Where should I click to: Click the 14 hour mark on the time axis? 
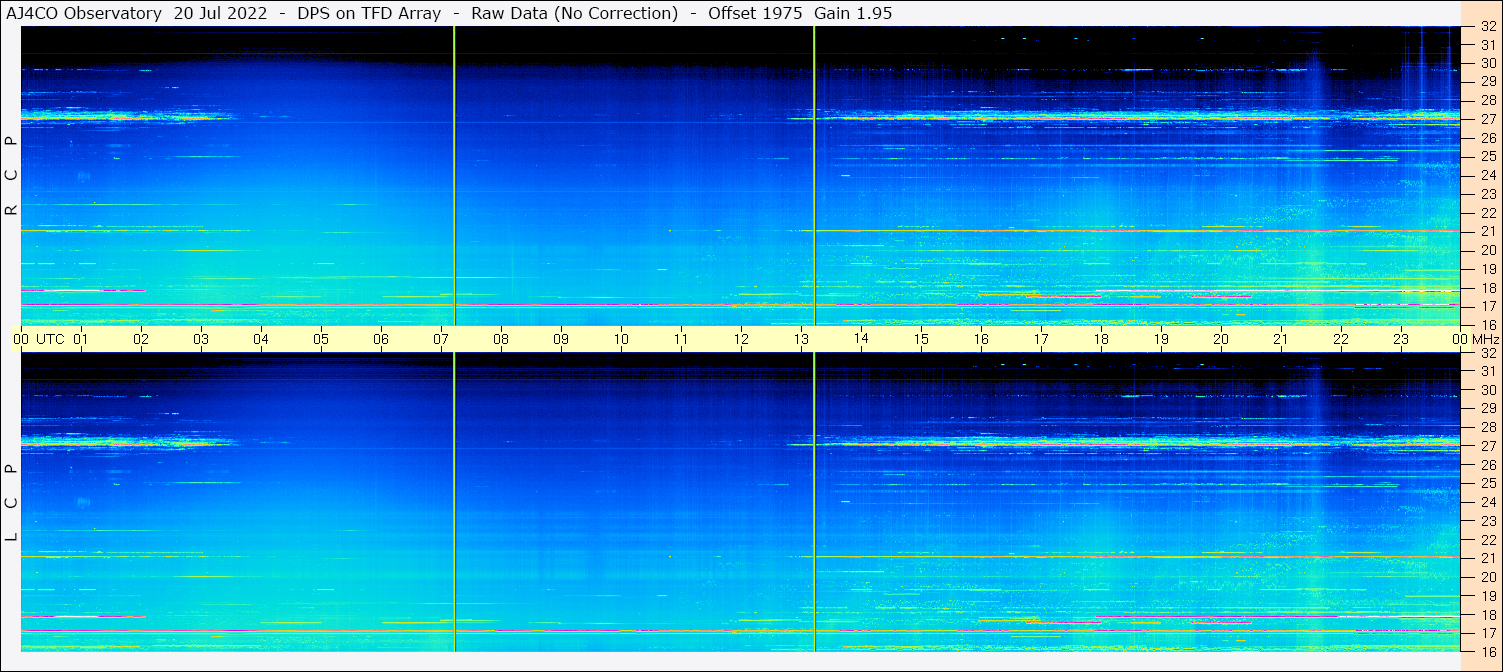pos(861,339)
